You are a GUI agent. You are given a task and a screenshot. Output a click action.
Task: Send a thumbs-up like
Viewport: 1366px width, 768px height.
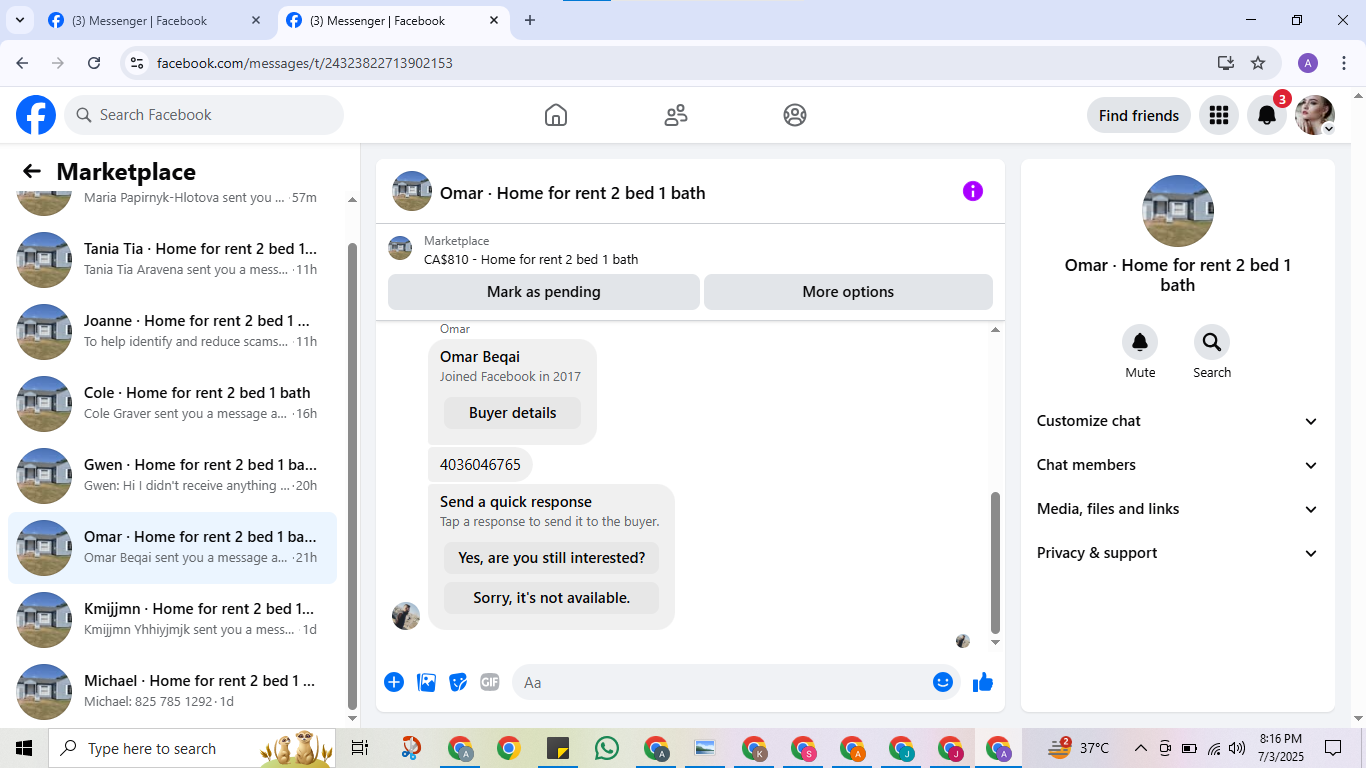[x=983, y=682]
